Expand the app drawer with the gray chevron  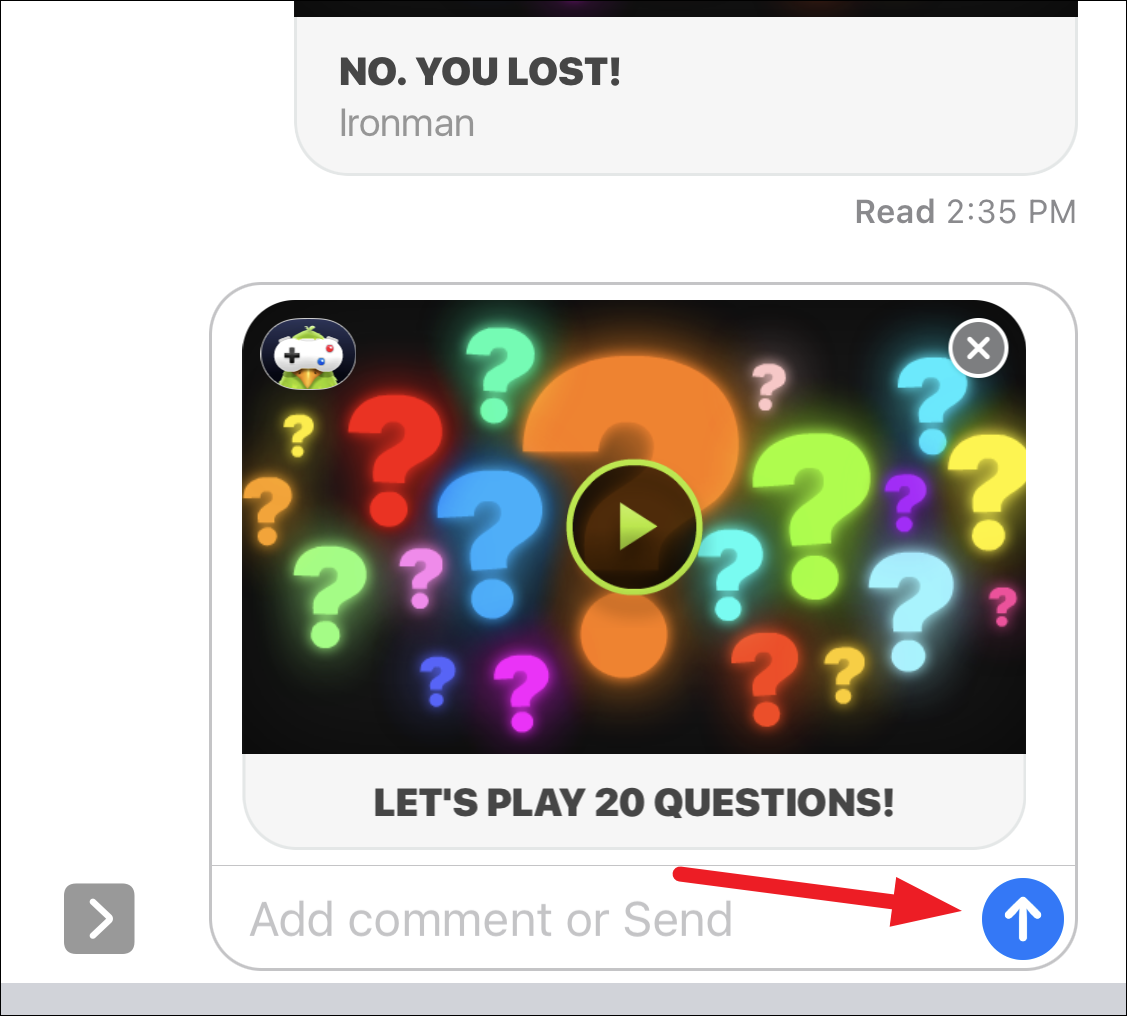pyautogui.click(x=99, y=918)
